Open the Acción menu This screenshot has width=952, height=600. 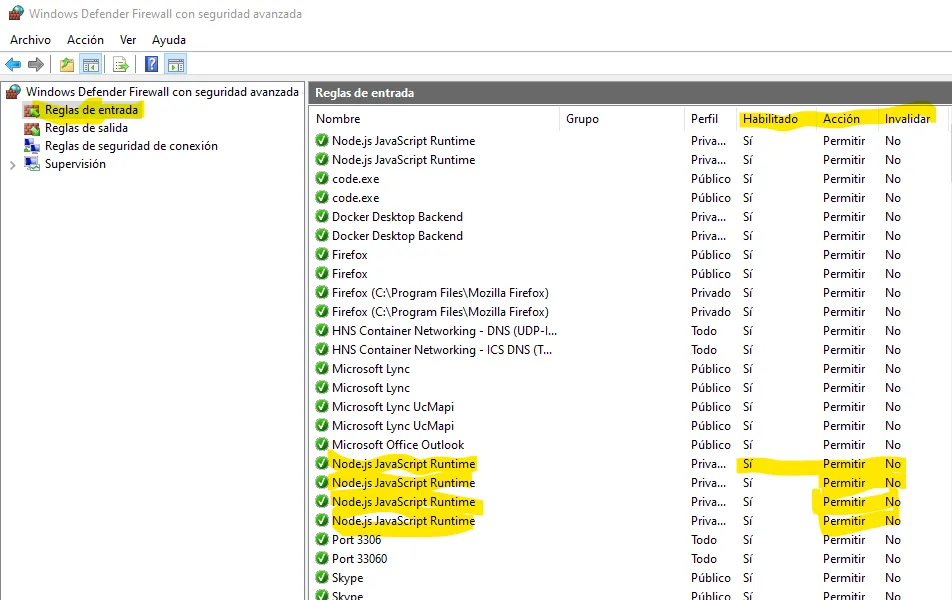(85, 39)
